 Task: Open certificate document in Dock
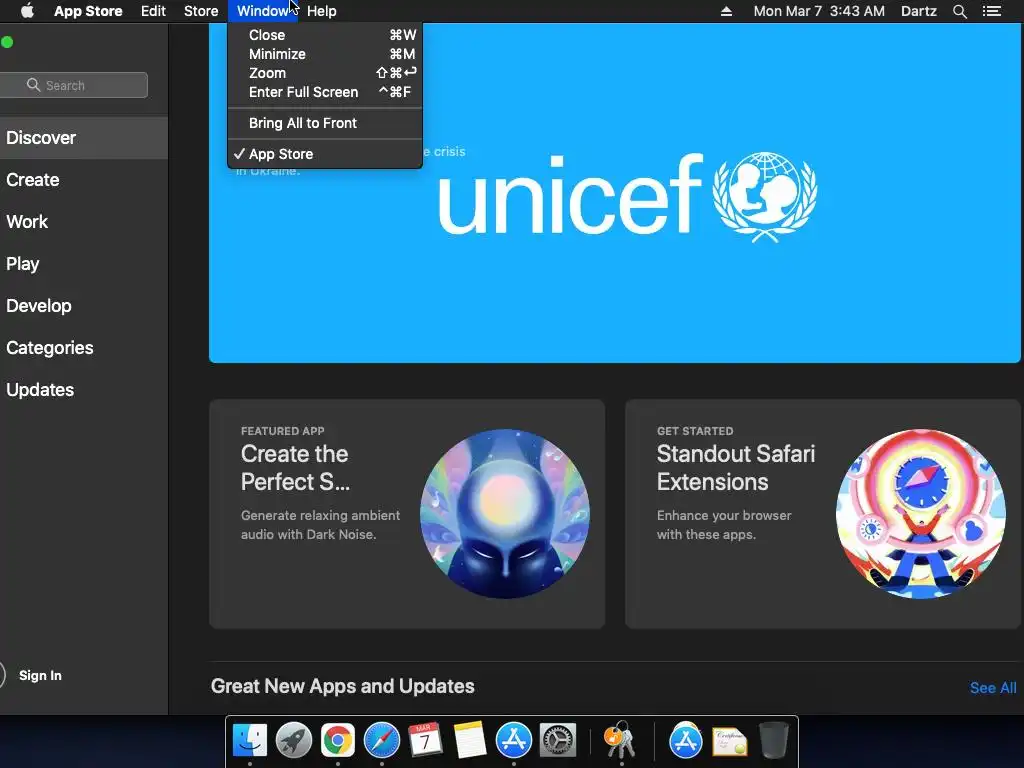[729, 741]
